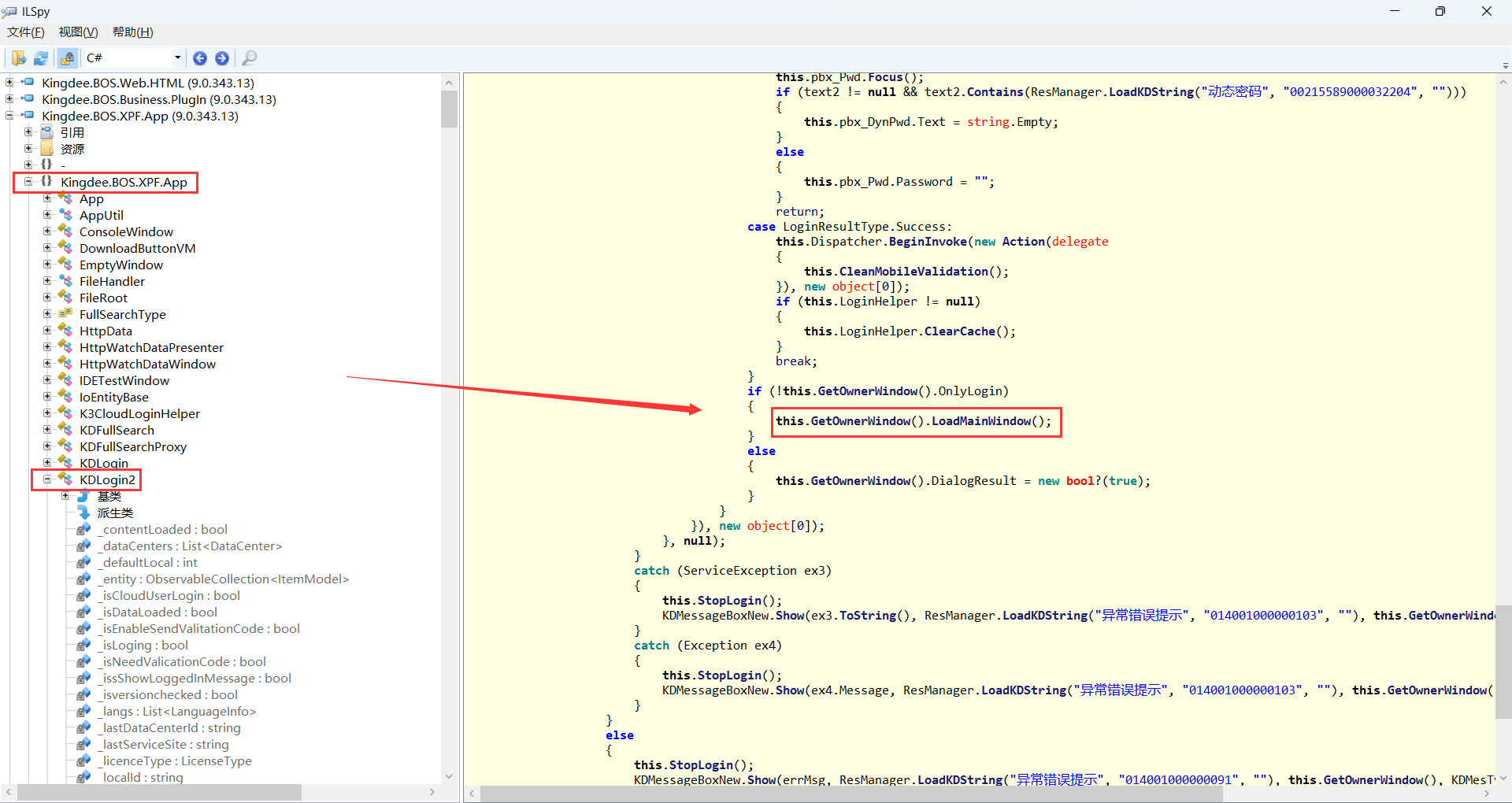
Task: Click the code view horizontal scrollbar thumb
Action: pyautogui.click(x=851, y=794)
